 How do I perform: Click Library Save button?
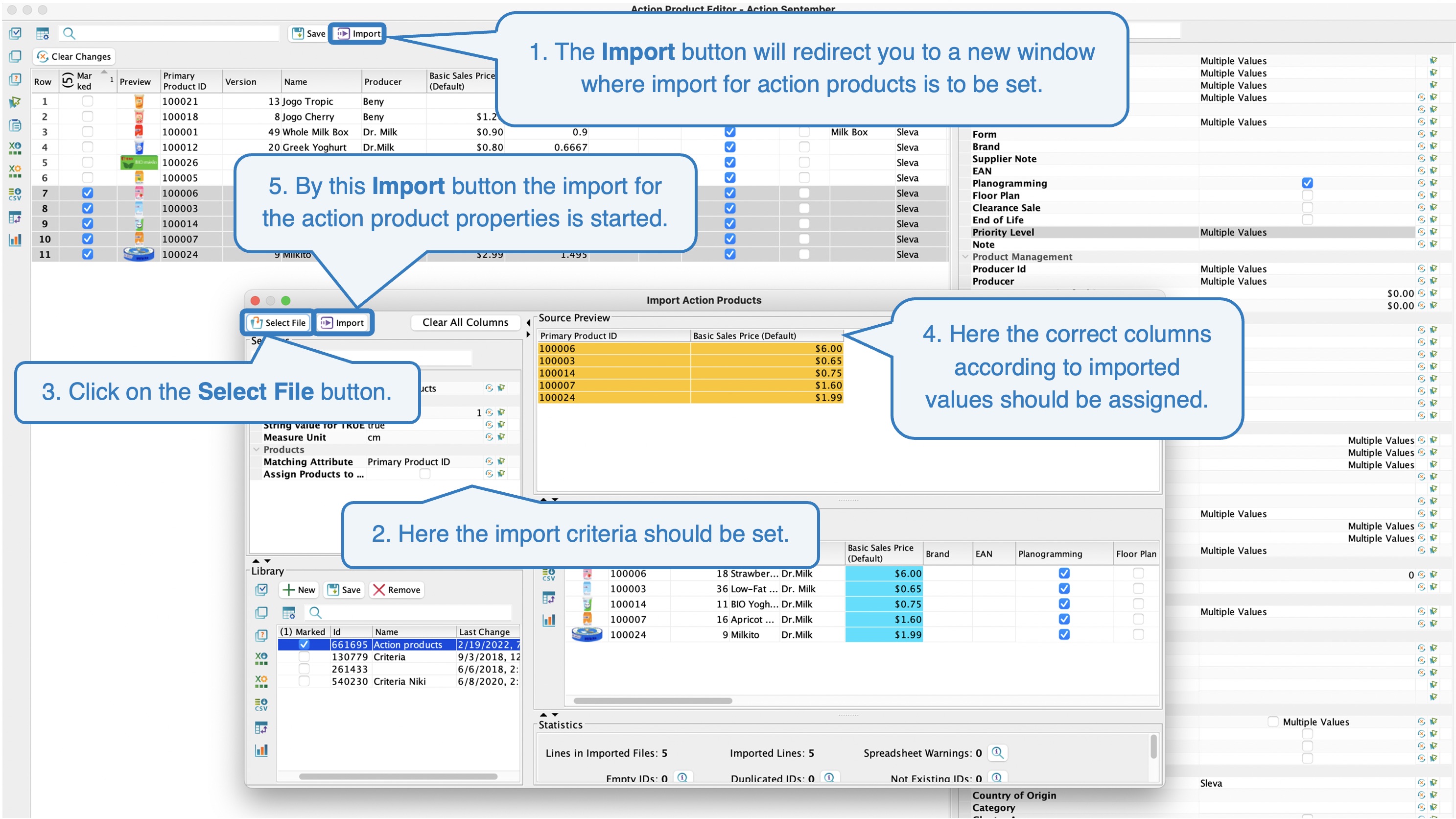[344, 590]
